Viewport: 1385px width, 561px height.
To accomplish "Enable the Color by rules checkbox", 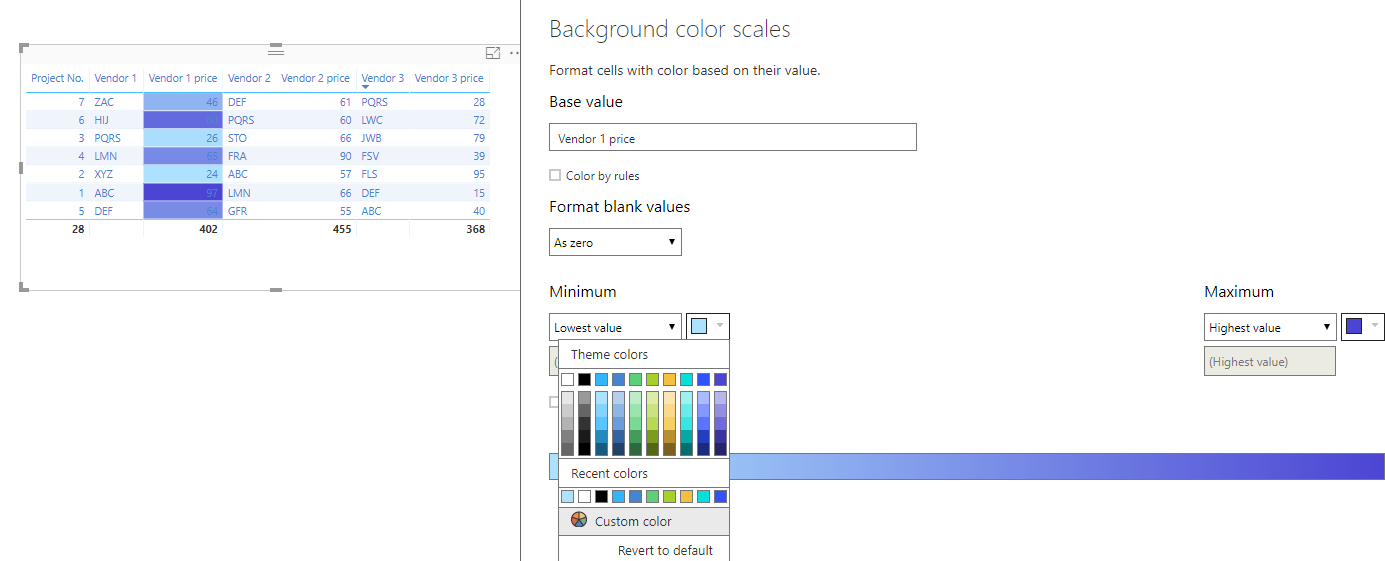I will click(x=555, y=176).
